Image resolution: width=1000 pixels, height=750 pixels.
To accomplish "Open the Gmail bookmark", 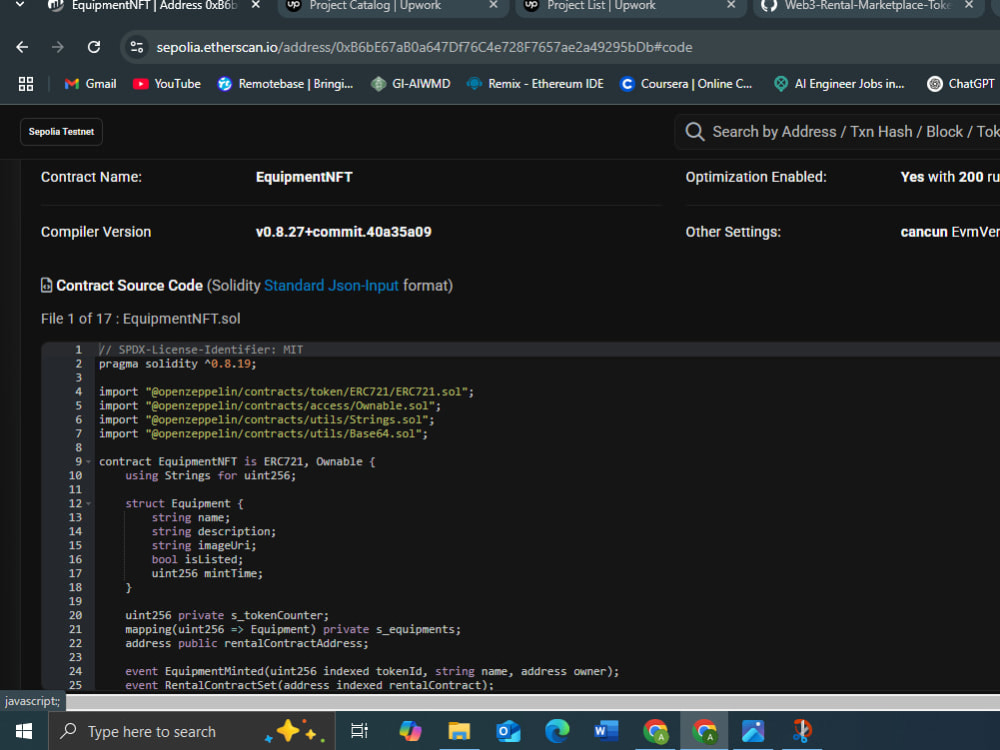I will [x=91, y=84].
